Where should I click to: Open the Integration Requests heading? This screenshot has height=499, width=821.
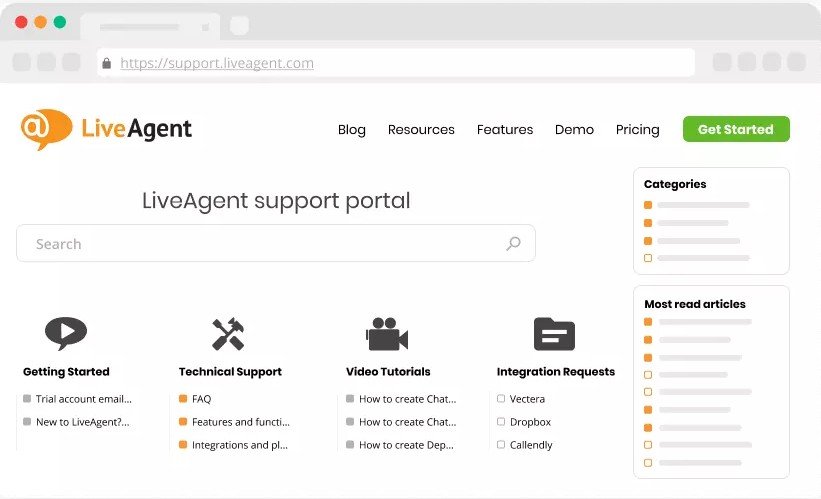tap(556, 372)
